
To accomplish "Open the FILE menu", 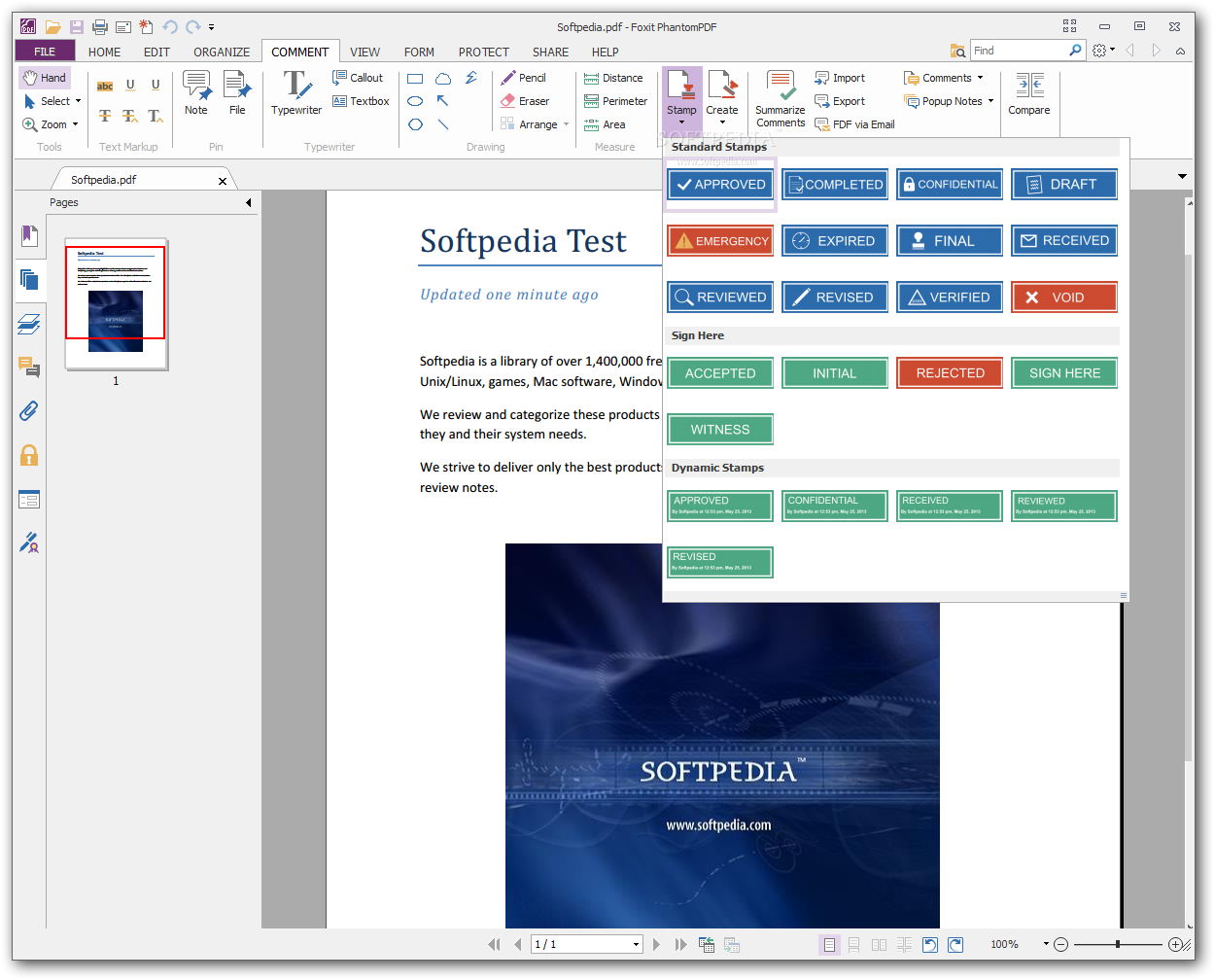I will 45,52.
